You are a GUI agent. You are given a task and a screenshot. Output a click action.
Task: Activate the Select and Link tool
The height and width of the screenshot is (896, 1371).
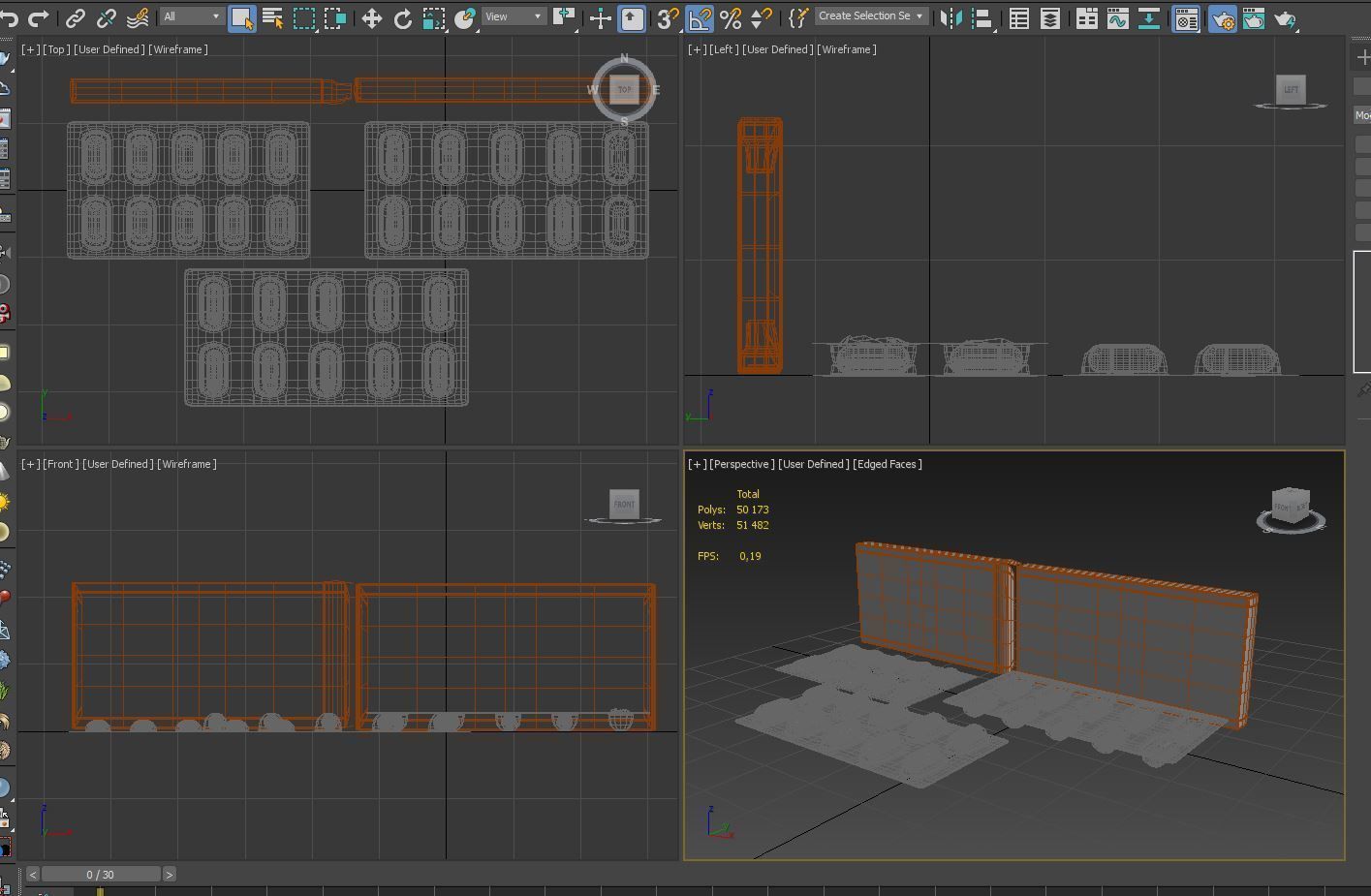(x=76, y=17)
